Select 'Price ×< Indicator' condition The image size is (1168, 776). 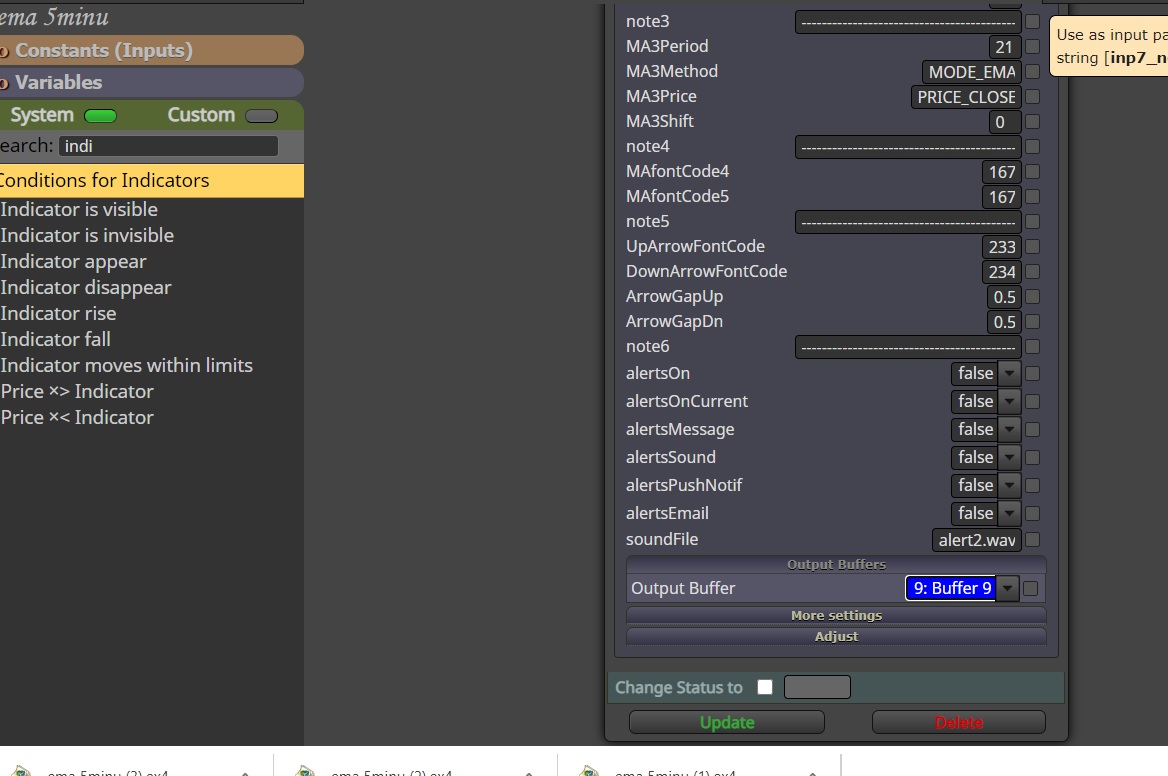tap(77, 418)
